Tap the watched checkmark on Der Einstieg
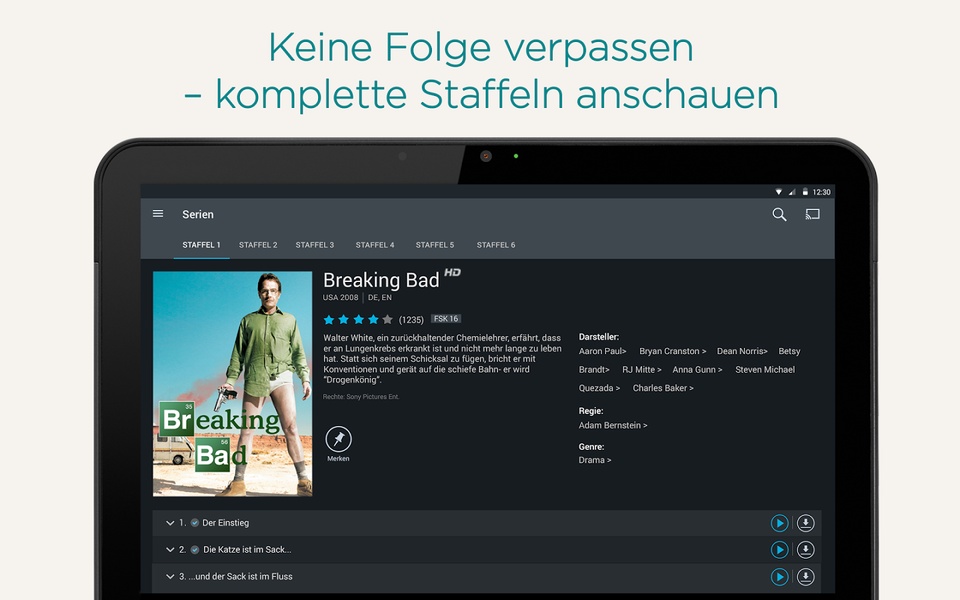The height and width of the screenshot is (600, 960). 195,523
